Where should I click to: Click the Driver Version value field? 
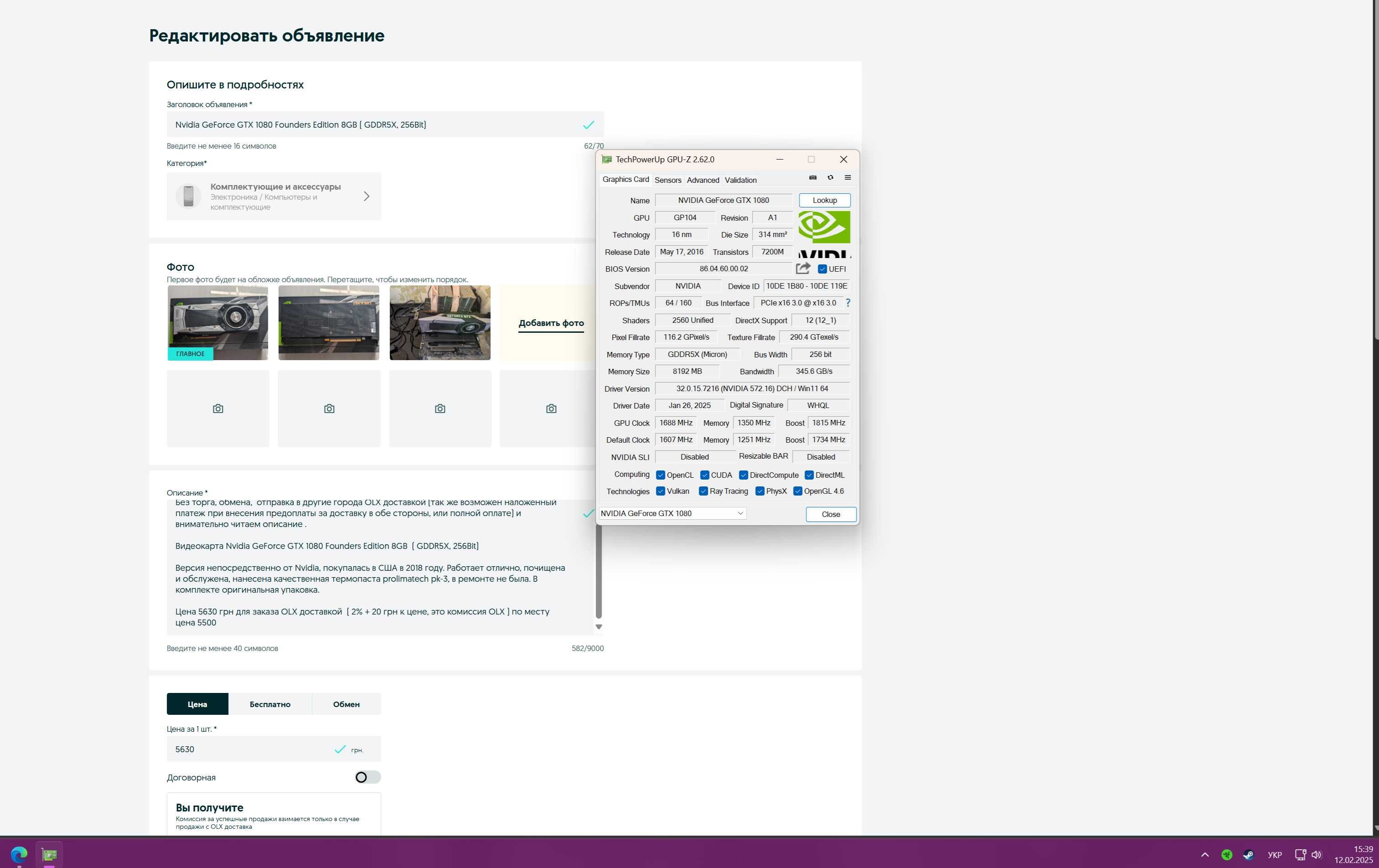tap(752, 389)
